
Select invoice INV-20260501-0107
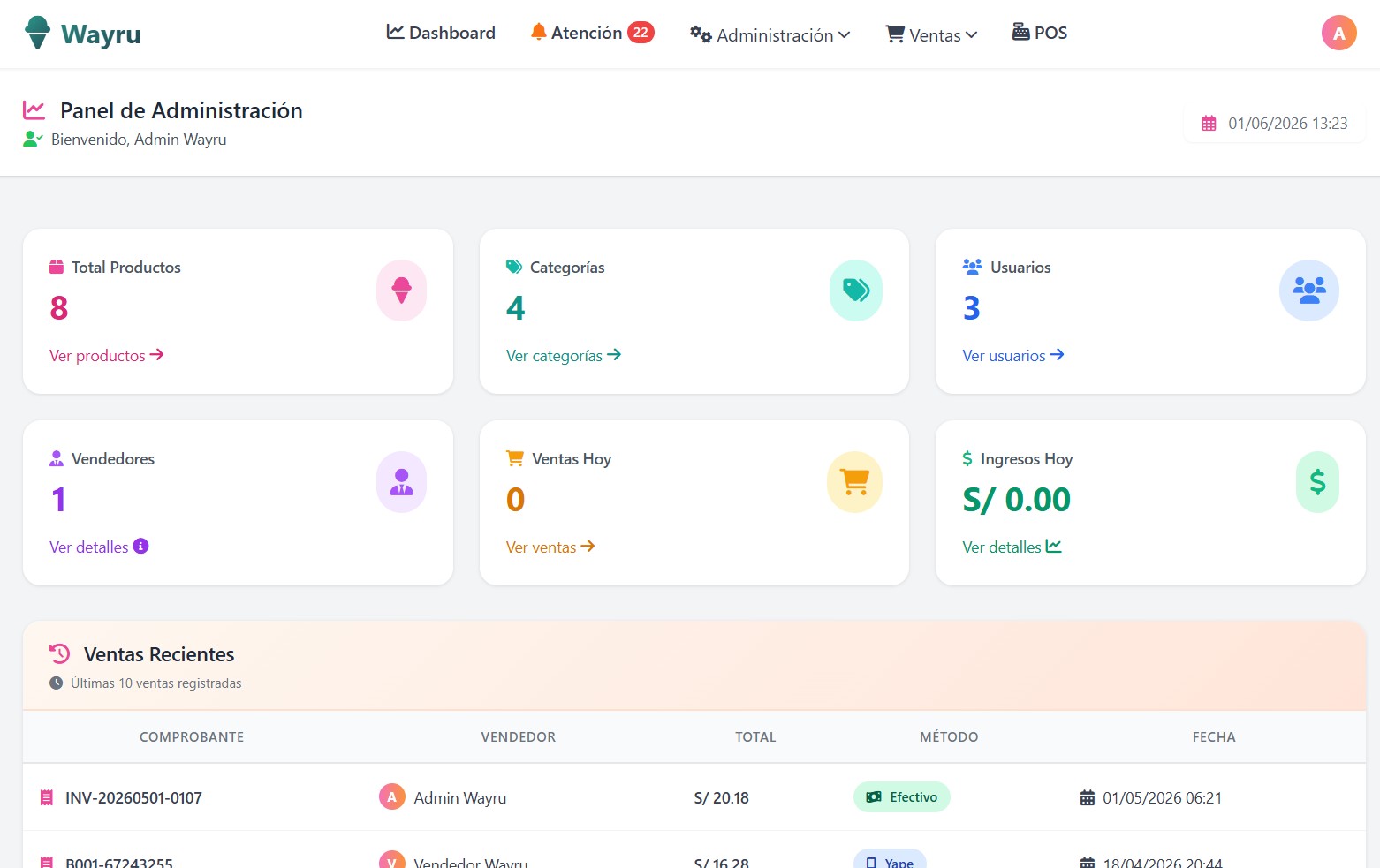(133, 797)
